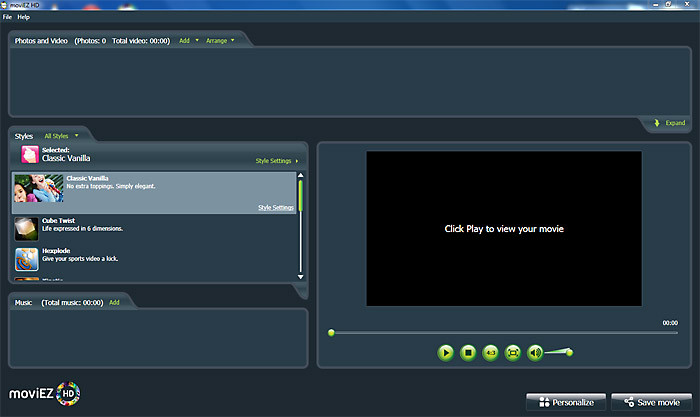Open the File menu
This screenshot has width=700, height=417.
click(x=7, y=17)
